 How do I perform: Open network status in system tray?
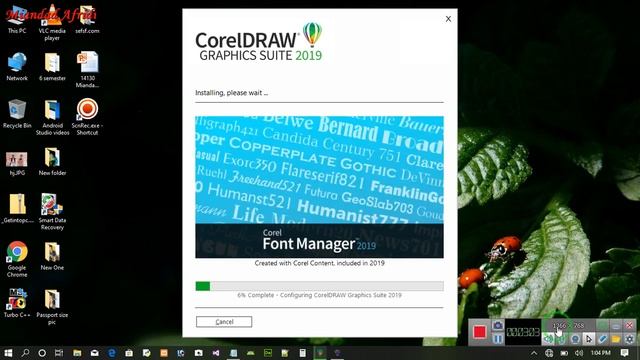[x=549, y=353]
